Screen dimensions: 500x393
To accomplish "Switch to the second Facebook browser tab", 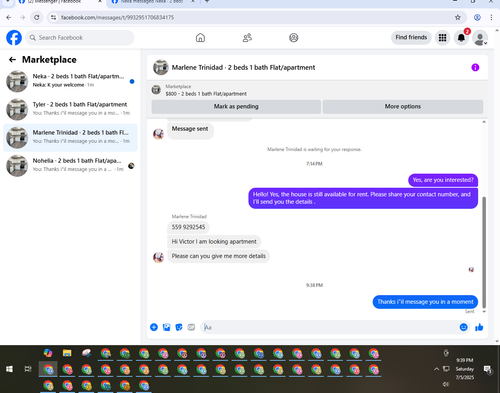I will pos(152,2).
